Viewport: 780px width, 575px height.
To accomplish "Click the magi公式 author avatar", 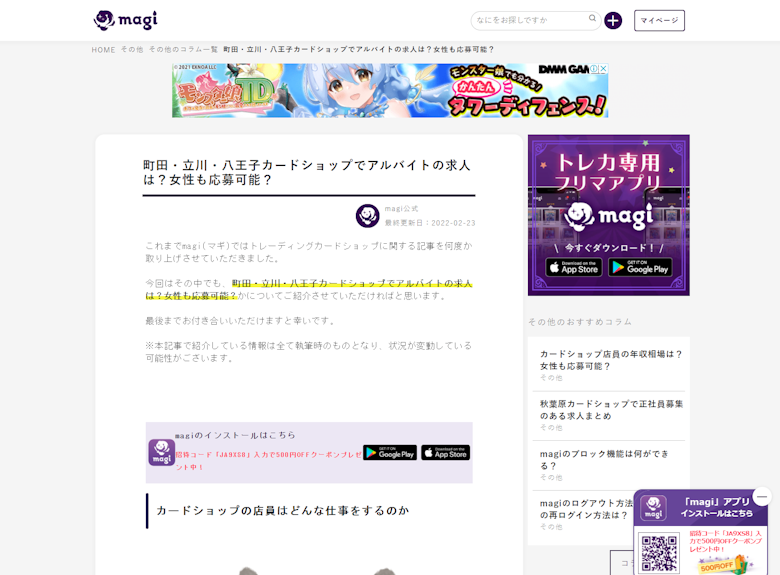I will [x=367, y=216].
